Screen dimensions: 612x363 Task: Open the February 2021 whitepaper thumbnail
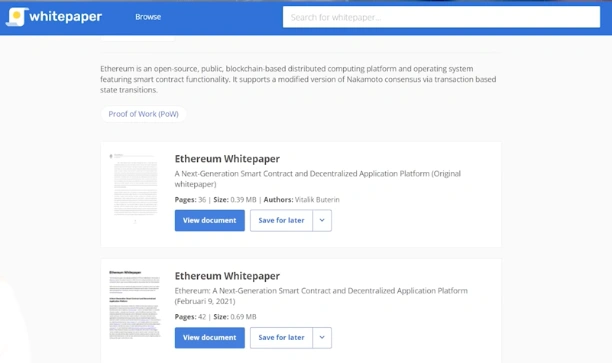(x=135, y=304)
